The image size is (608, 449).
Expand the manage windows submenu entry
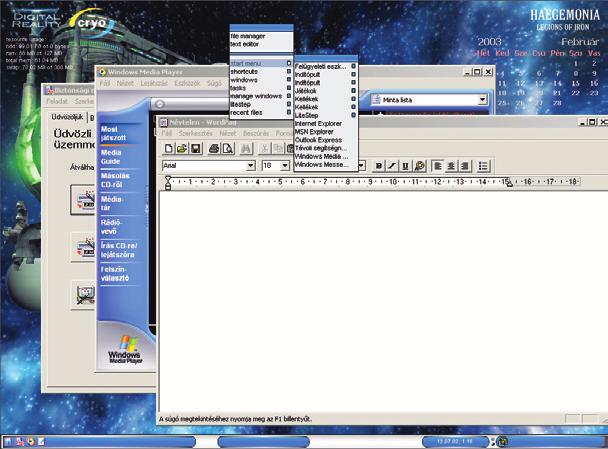click(261, 96)
